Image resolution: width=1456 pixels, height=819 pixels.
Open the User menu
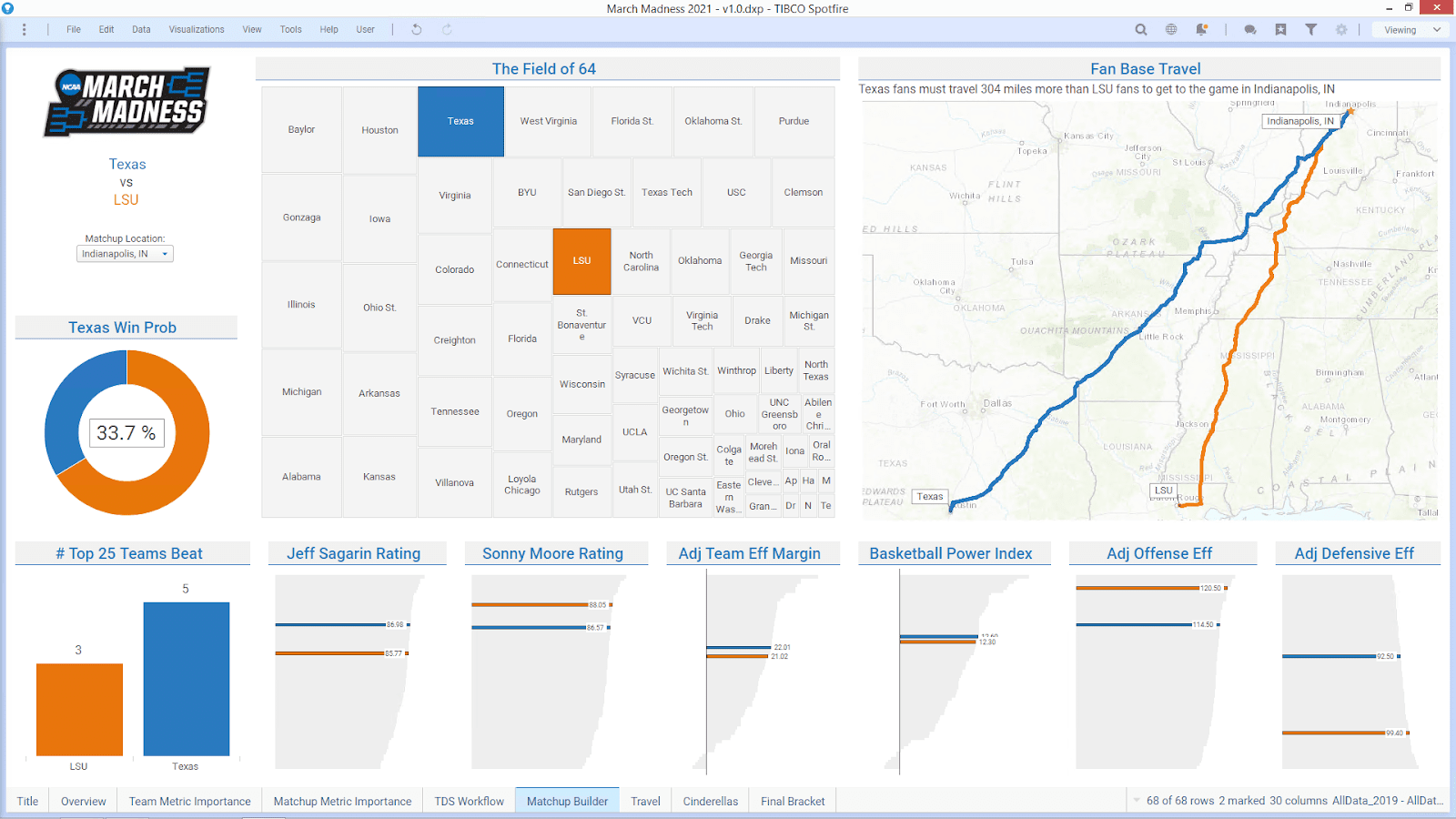click(365, 29)
